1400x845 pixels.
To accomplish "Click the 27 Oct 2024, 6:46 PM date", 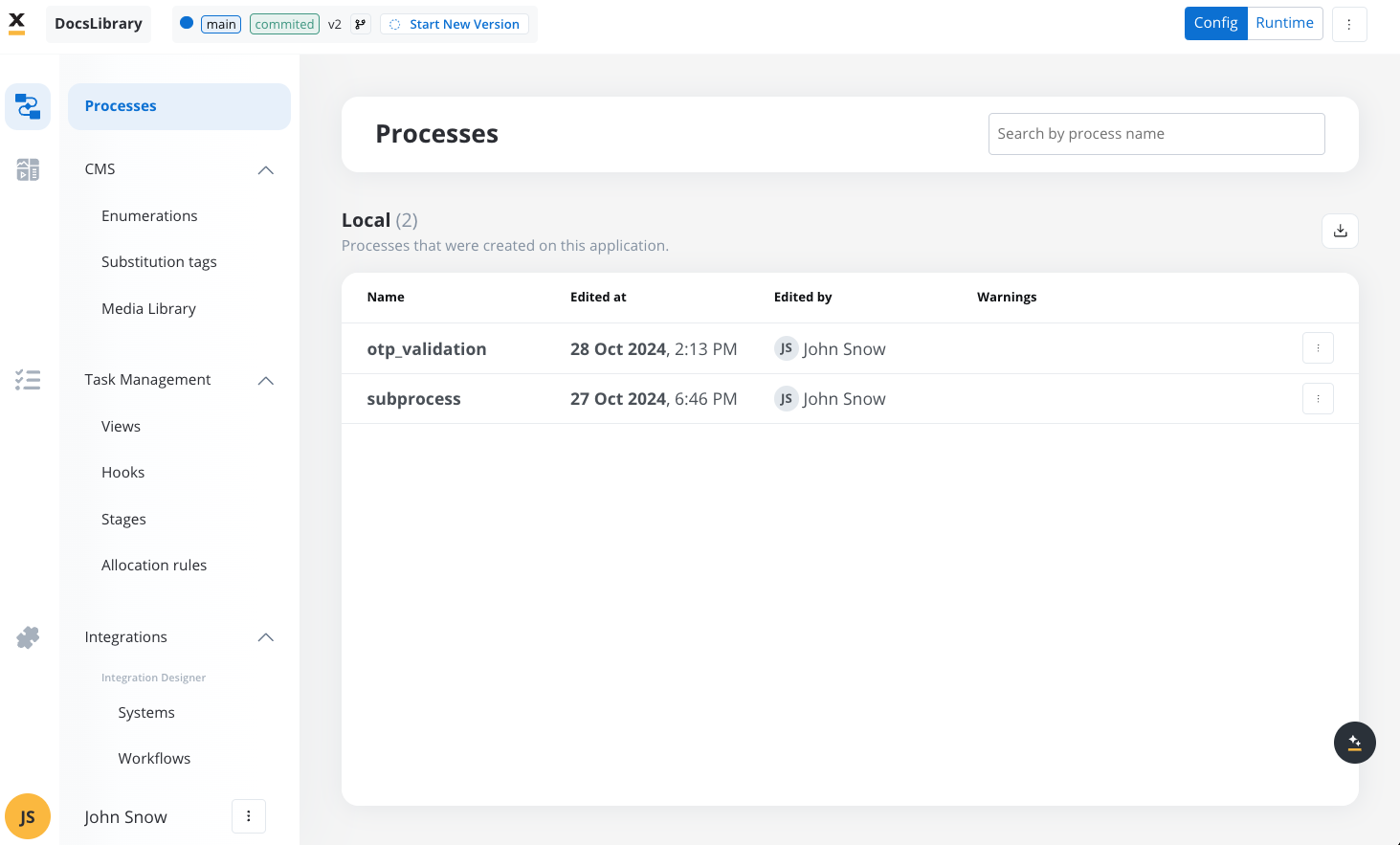I will pos(654,399).
